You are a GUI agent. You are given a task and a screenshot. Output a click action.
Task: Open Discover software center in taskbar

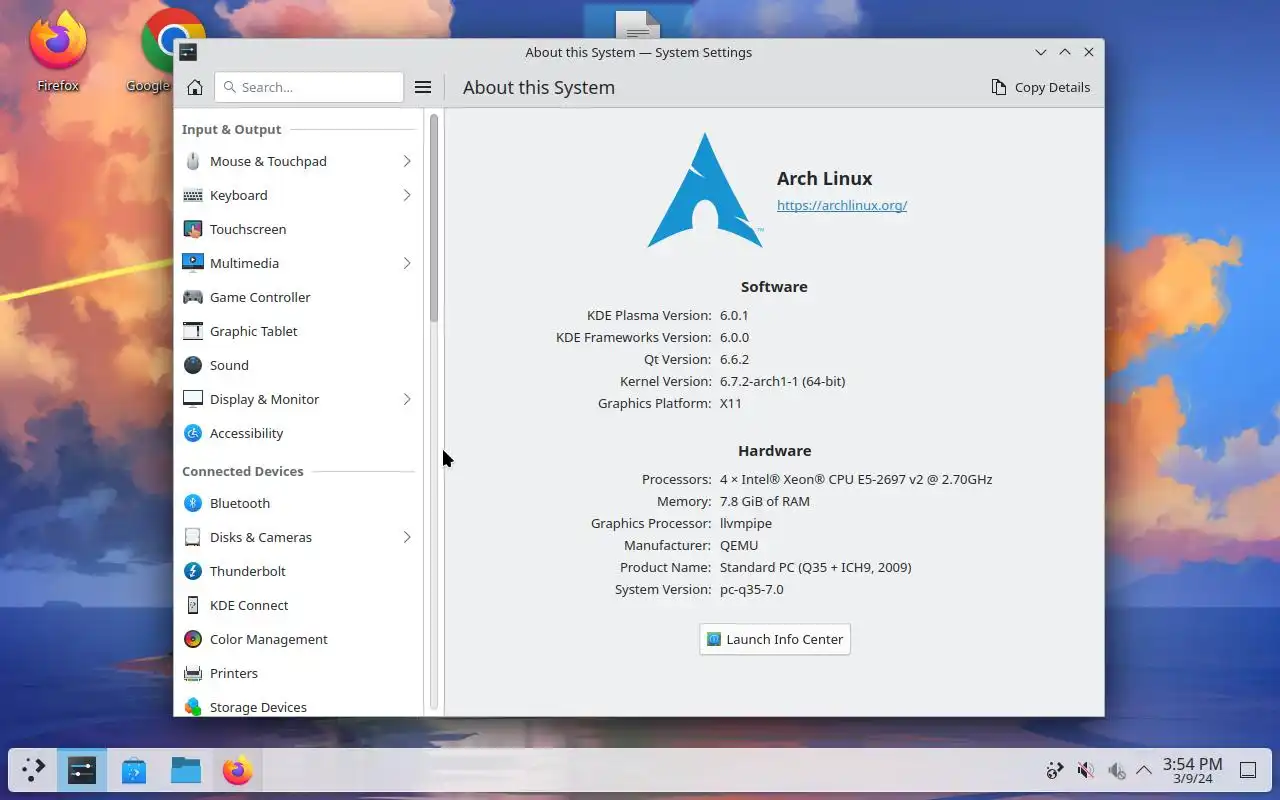click(134, 770)
